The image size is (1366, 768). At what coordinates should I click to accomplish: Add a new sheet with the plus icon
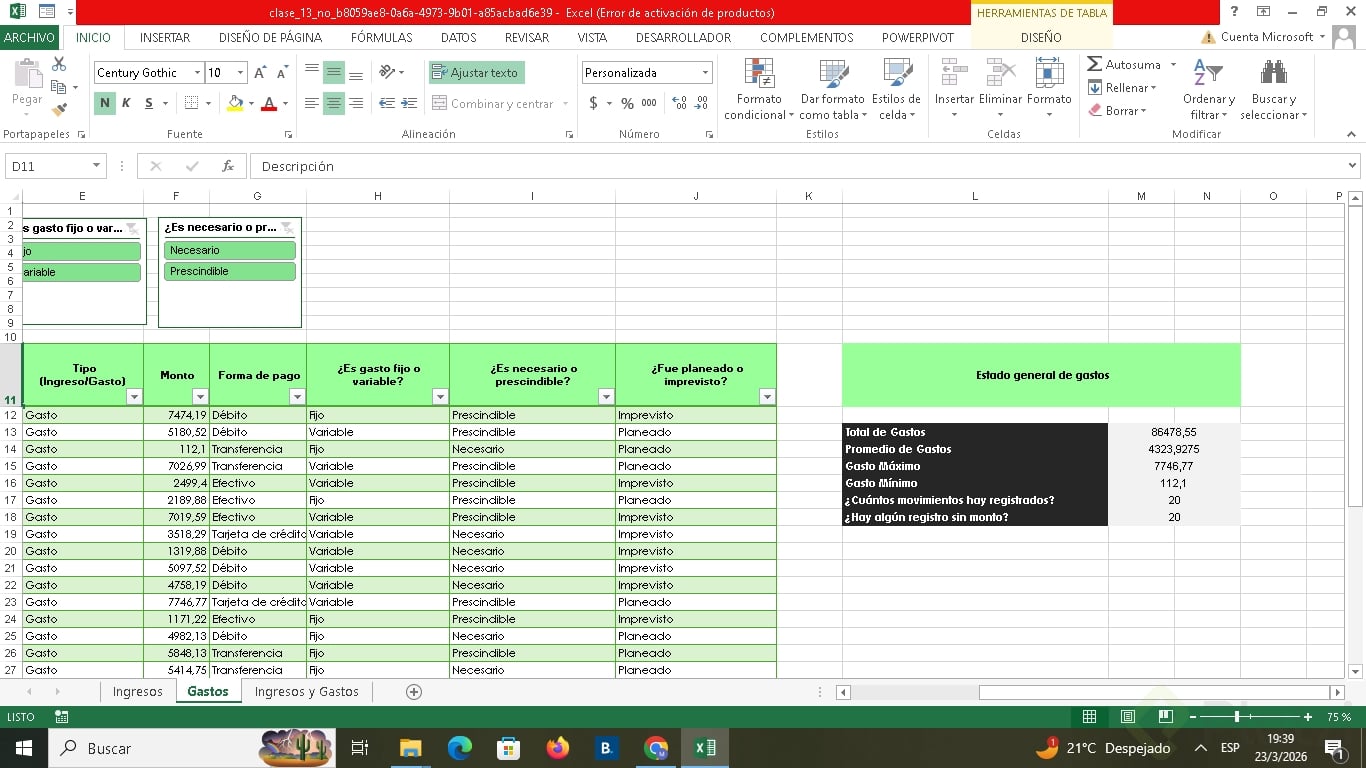pyautogui.click(x=414, y=692)
